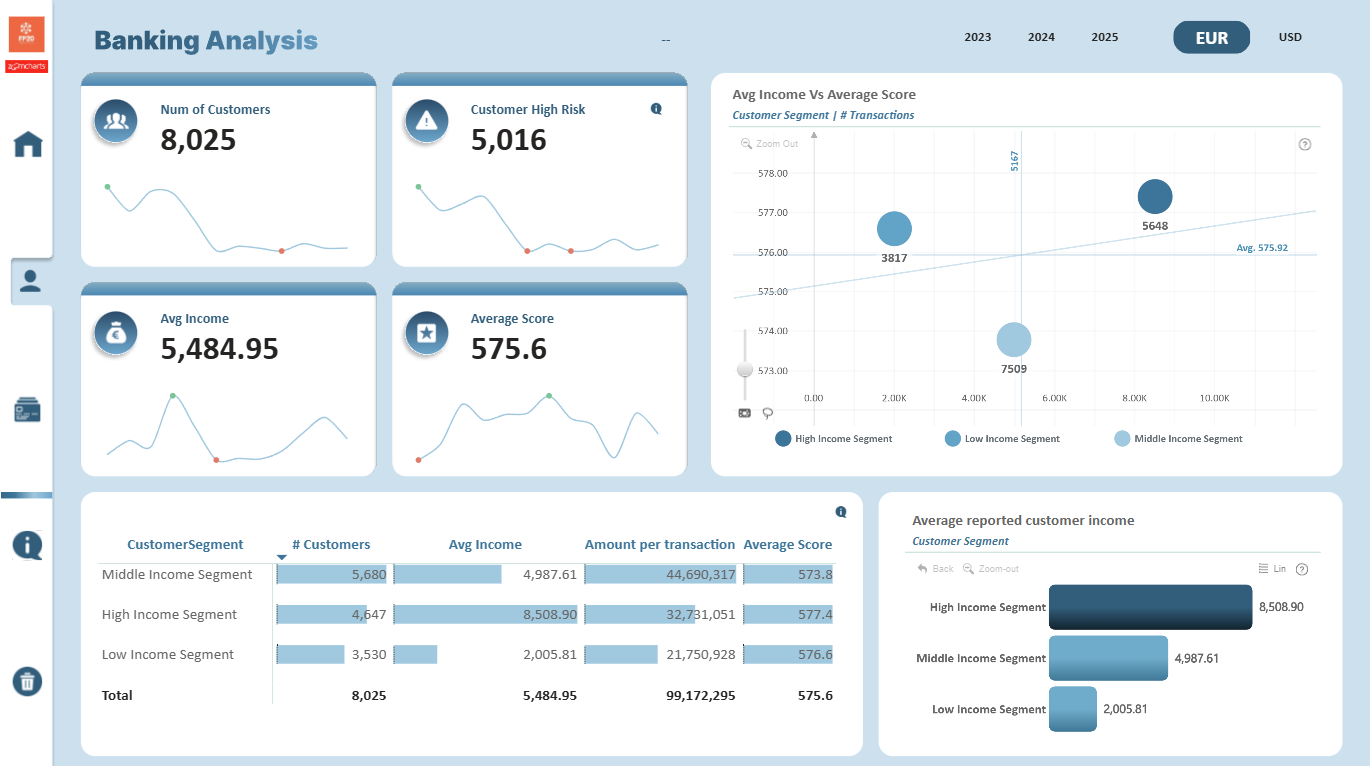Image resolution: width=1370 pixels, height=766 pixels.
Task: Click the lasso selection tool under the scatter chart
Action: 768,412
